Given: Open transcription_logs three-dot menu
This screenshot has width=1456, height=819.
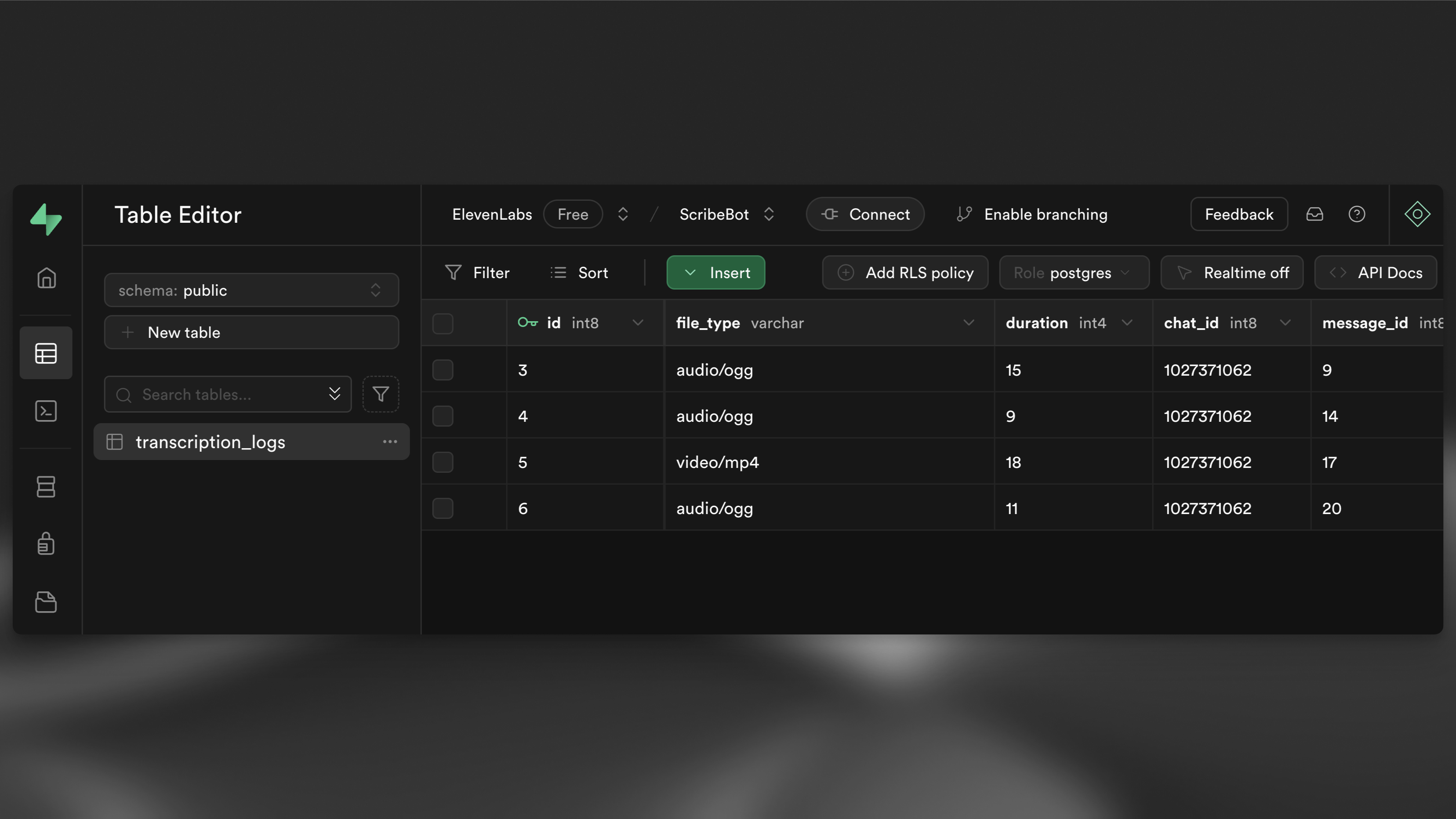Looking at the screenshot, I should [391, 442].
